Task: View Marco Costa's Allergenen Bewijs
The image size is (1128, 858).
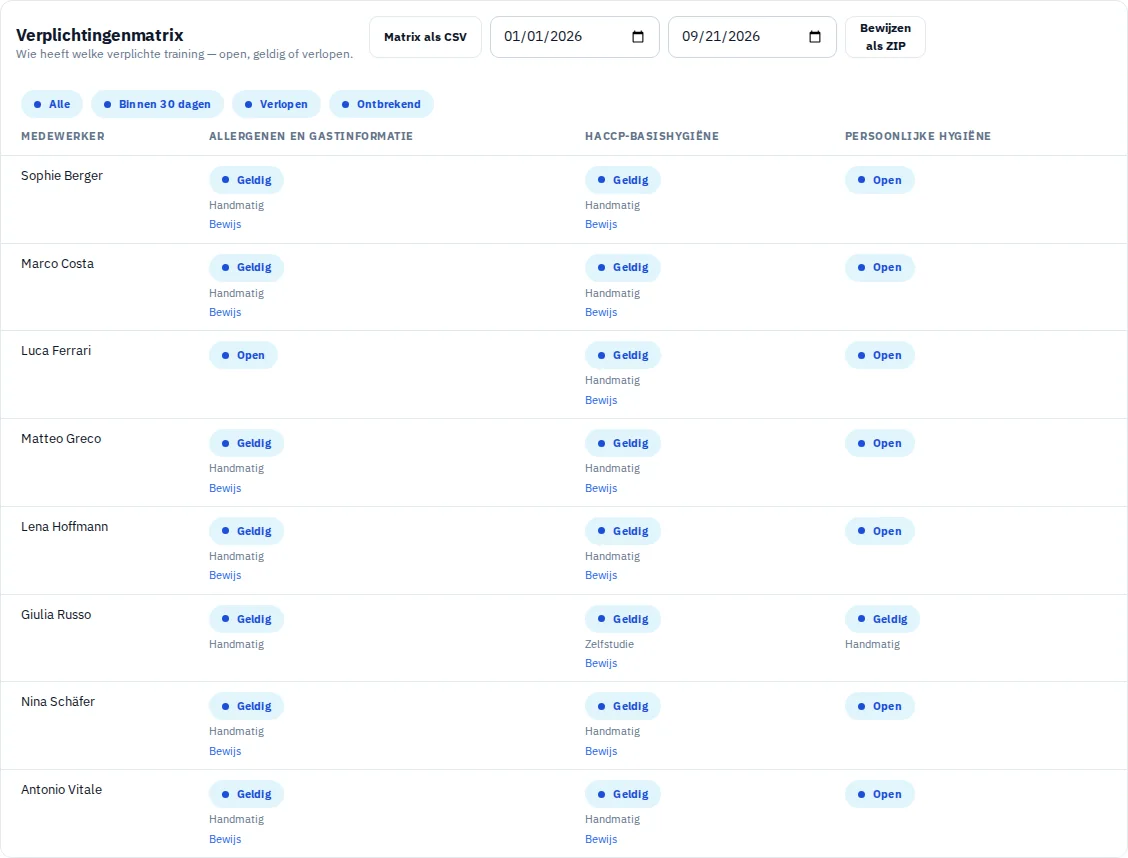Action: (225, 312)
